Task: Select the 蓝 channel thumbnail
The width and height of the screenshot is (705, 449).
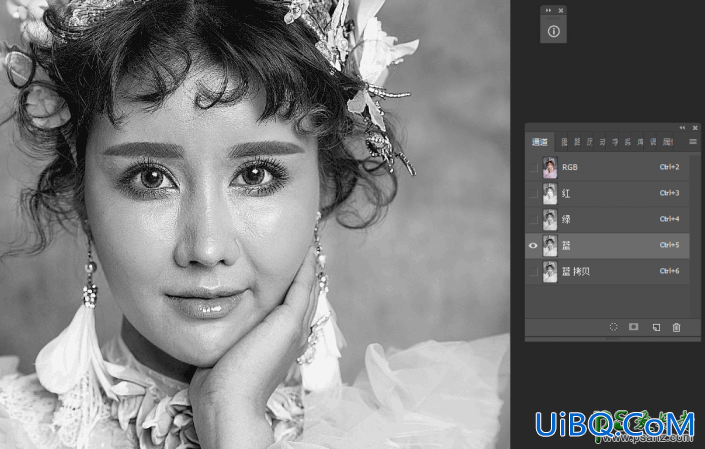Action: click(550, 246)
